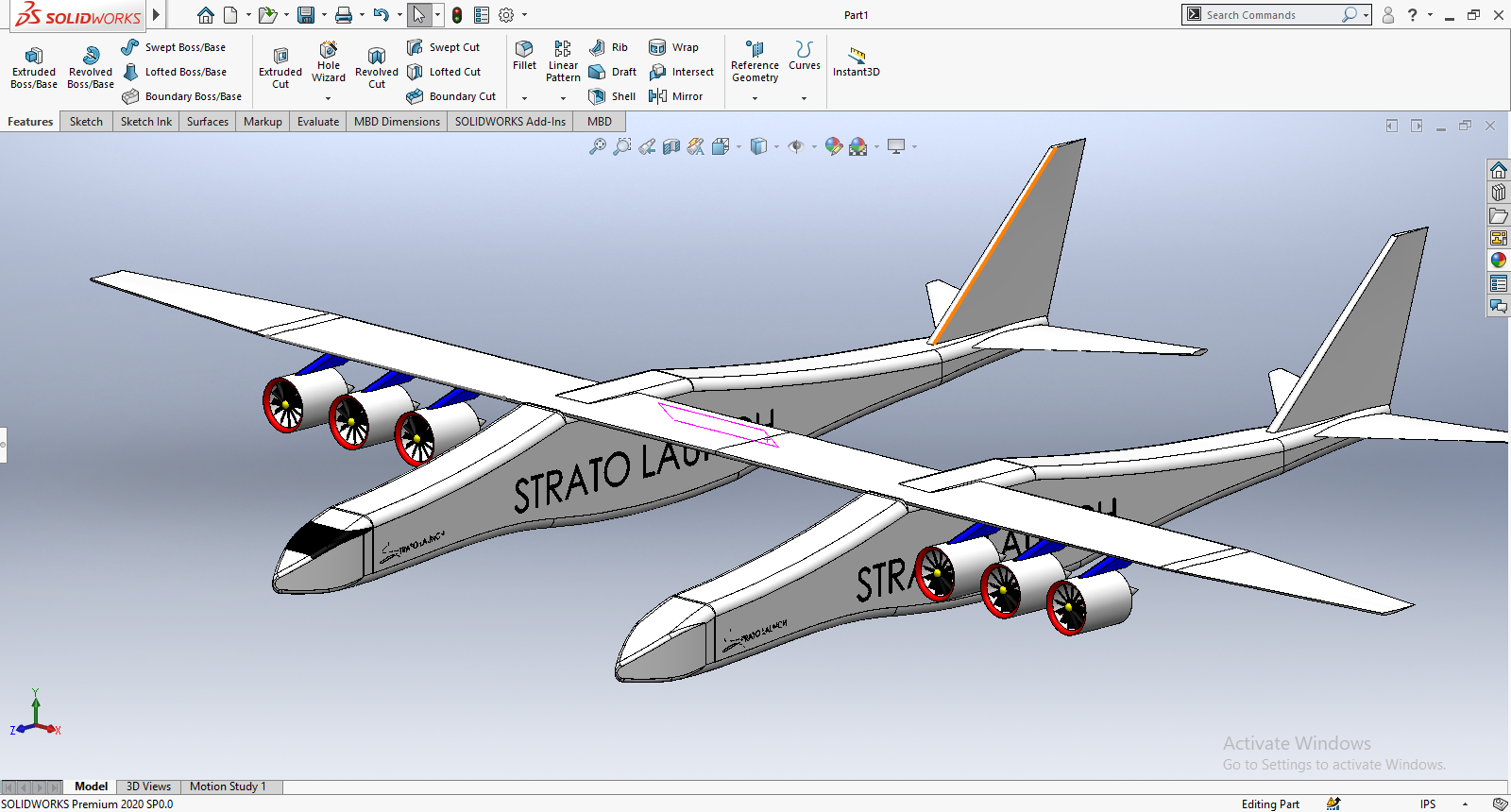Open the Hole Wizard dropdown arrow

click(329, 98)
